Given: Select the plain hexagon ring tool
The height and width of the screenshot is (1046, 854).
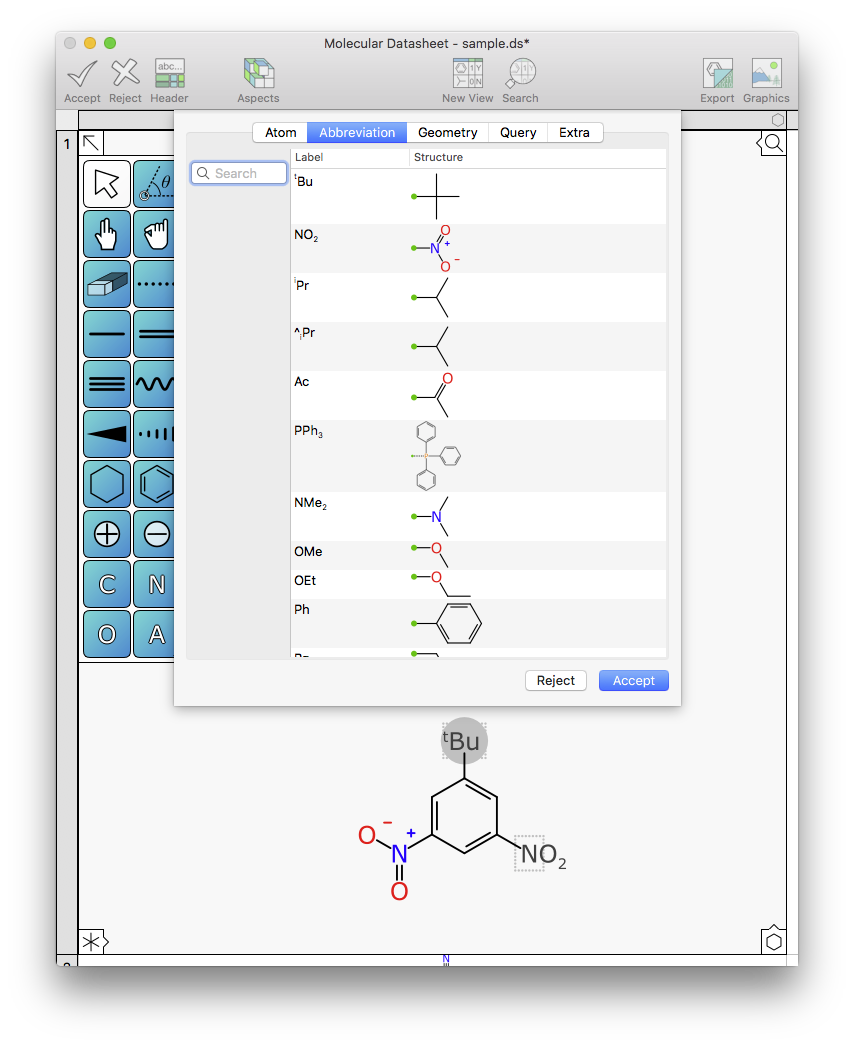Looking at the screenshot, I should click(x=106, y=483).
